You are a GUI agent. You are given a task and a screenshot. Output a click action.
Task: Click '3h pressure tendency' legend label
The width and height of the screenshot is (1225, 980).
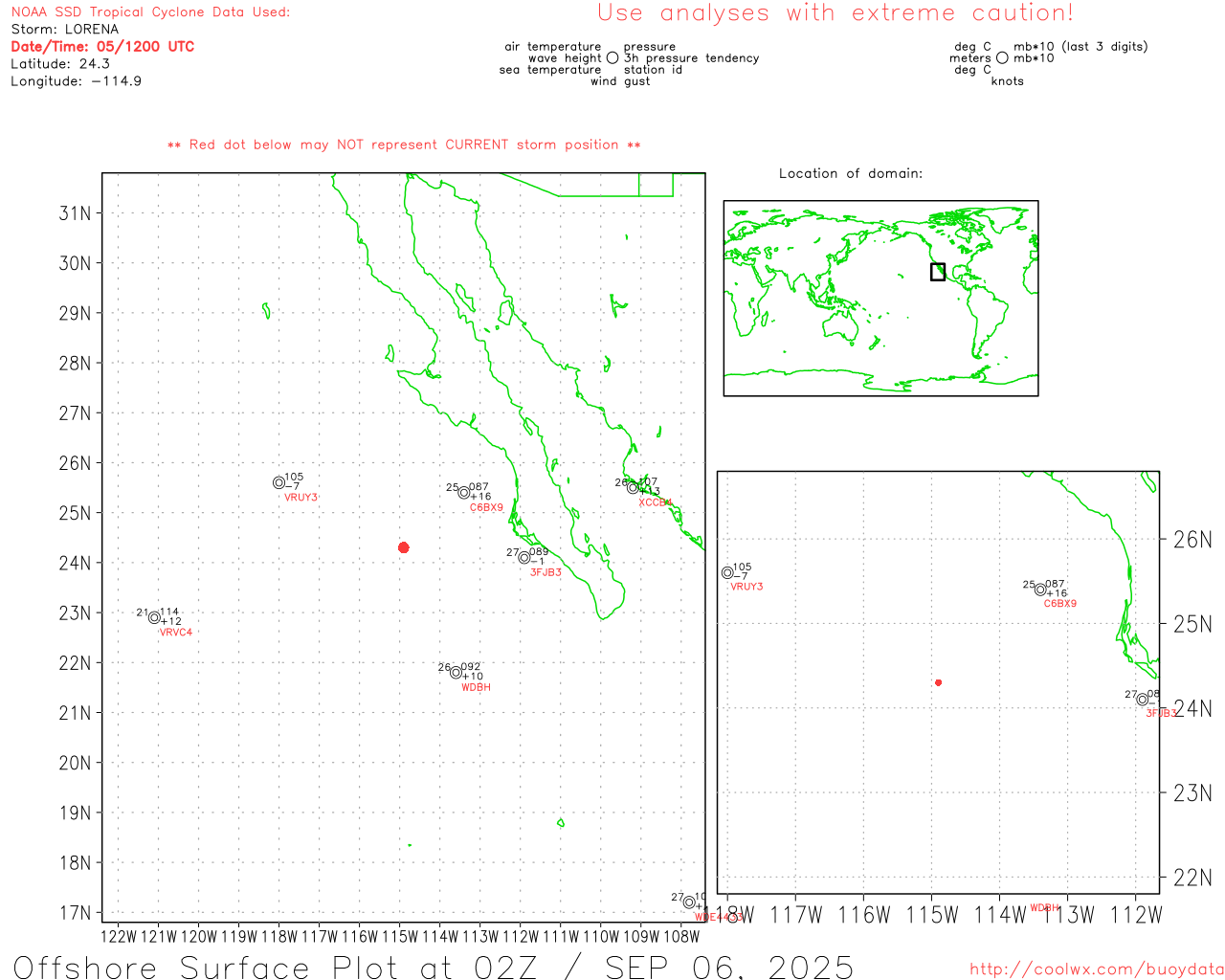(x=691, y=58)
